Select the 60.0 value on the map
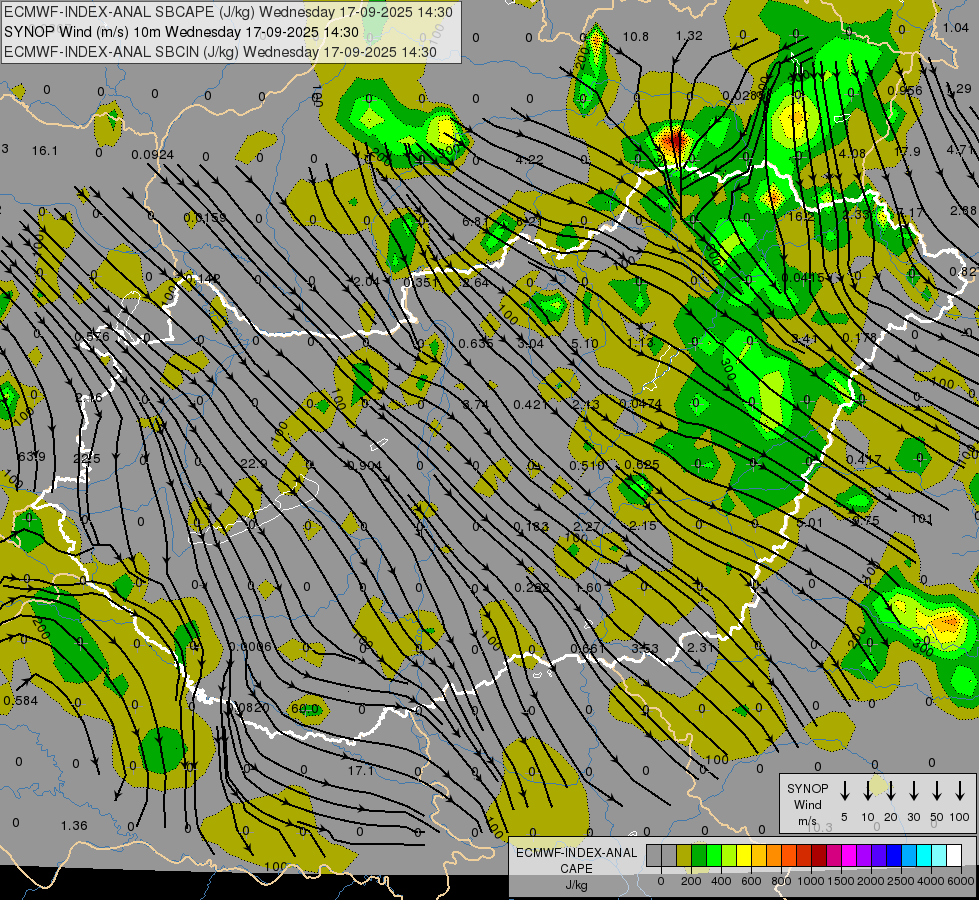 (305, 709)
